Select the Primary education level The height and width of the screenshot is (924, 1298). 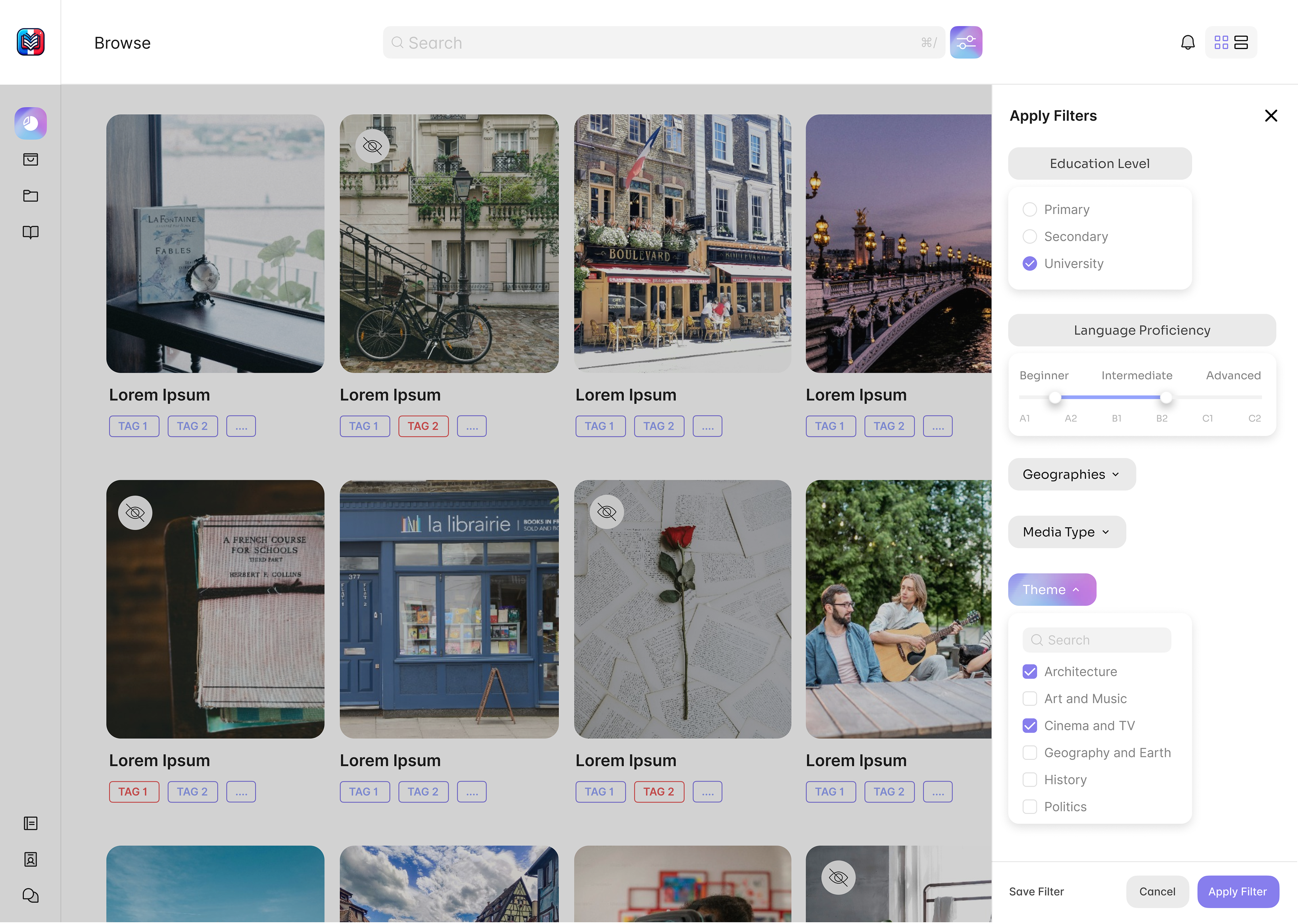[x=1029, y=210]
